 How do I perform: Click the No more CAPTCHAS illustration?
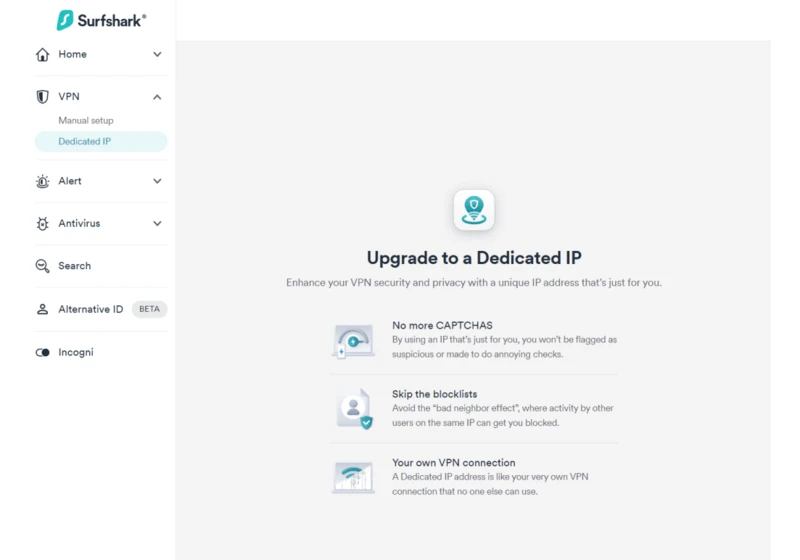[353, 340]
